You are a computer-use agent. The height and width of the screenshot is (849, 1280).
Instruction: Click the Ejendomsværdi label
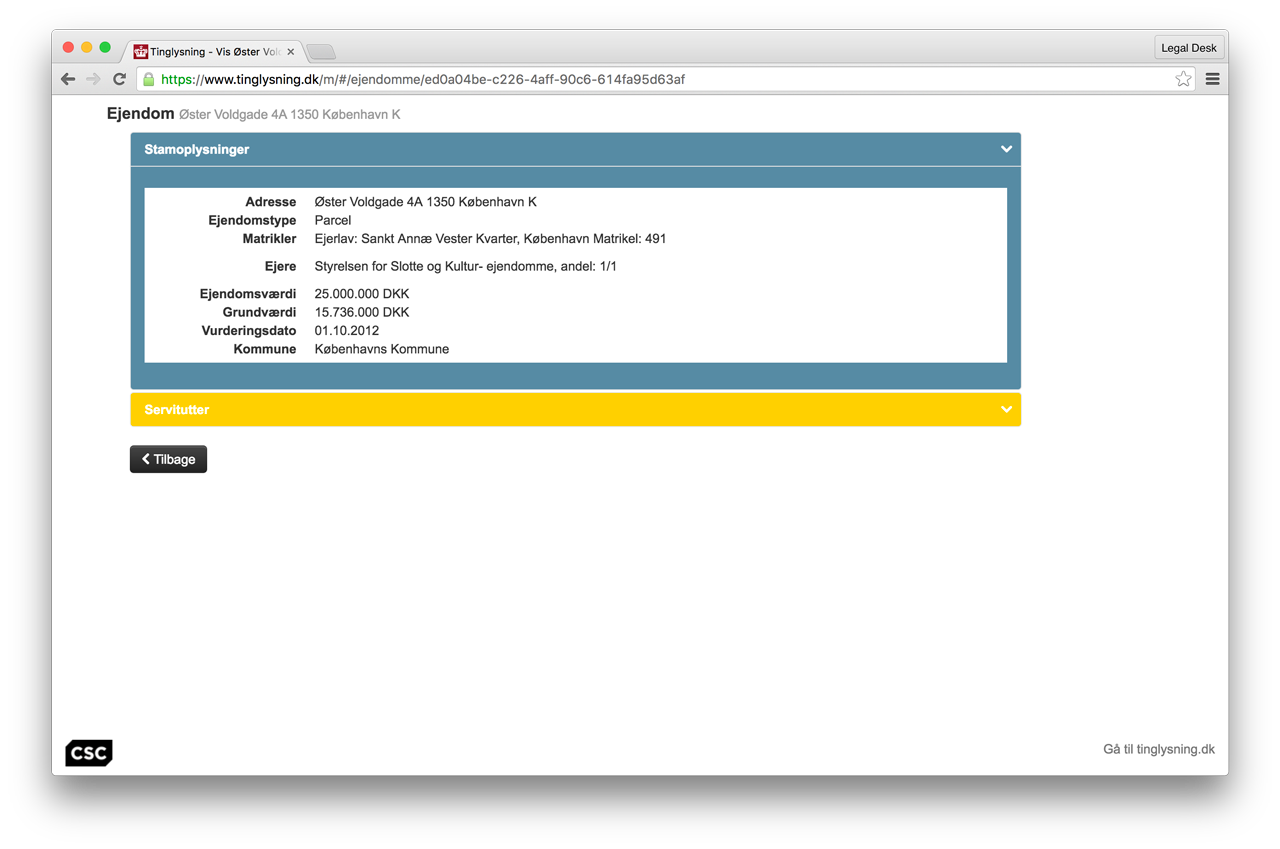pyautogui.click(x=248, y=294)
